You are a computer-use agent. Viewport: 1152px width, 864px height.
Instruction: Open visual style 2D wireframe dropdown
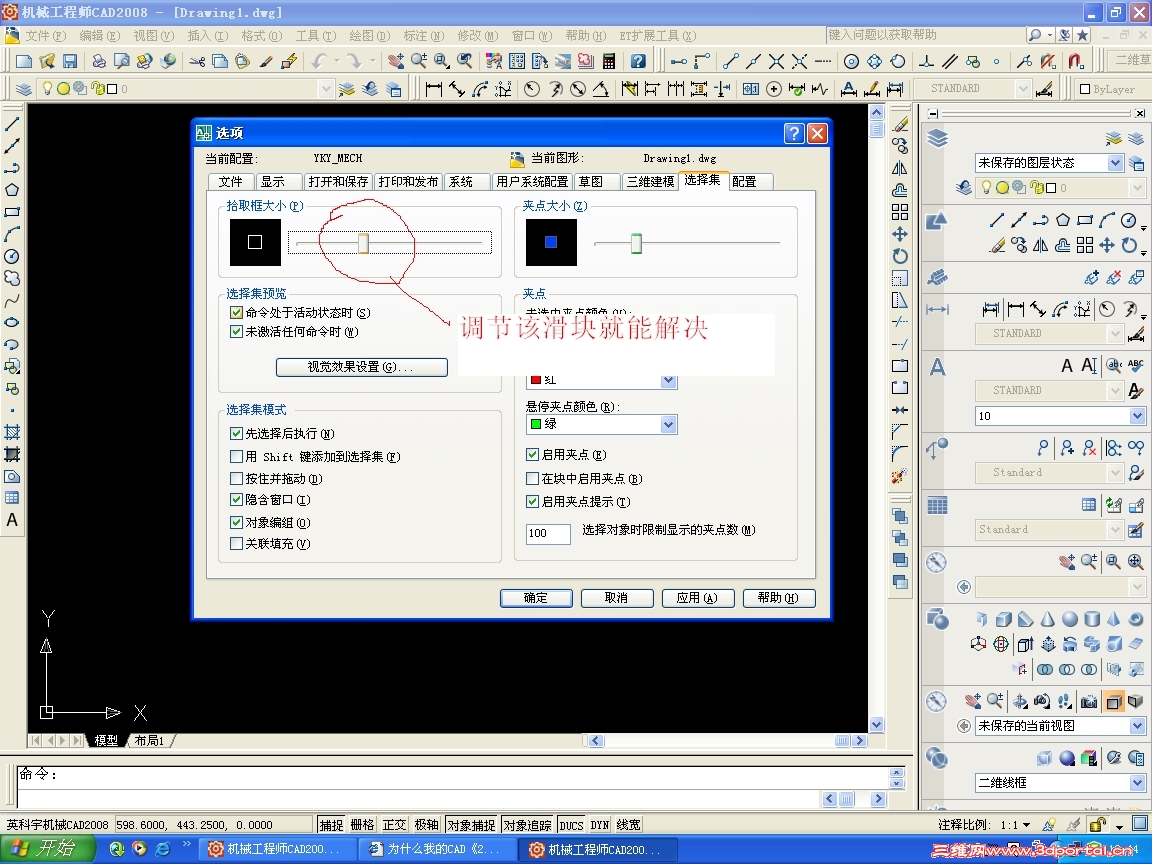(x=1137, y=783)
